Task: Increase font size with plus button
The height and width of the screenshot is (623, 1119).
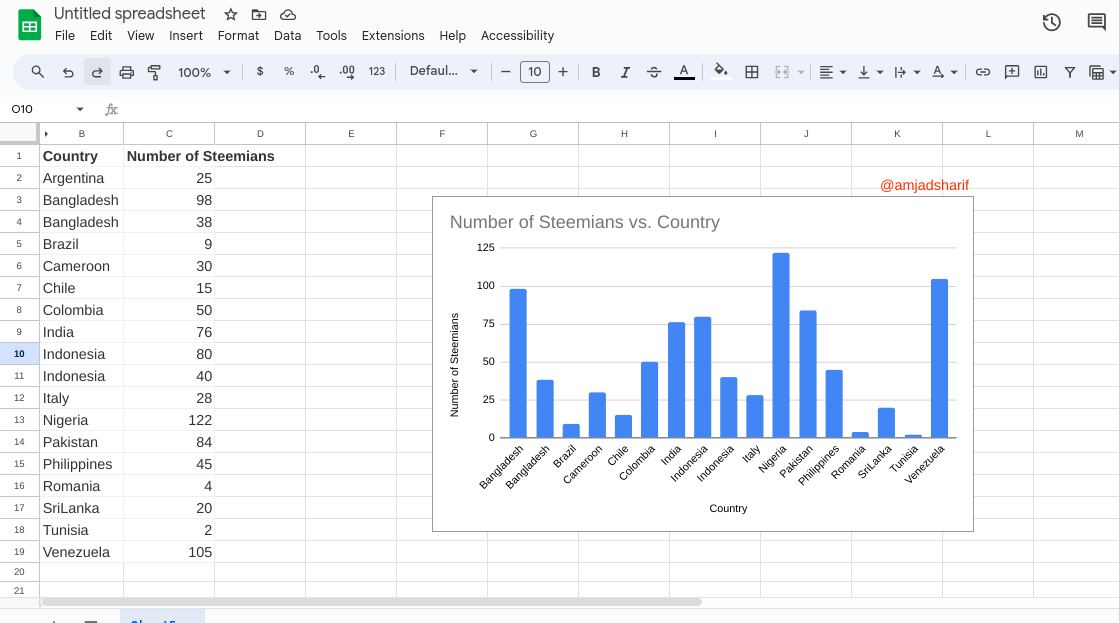Action: [563, 71]
